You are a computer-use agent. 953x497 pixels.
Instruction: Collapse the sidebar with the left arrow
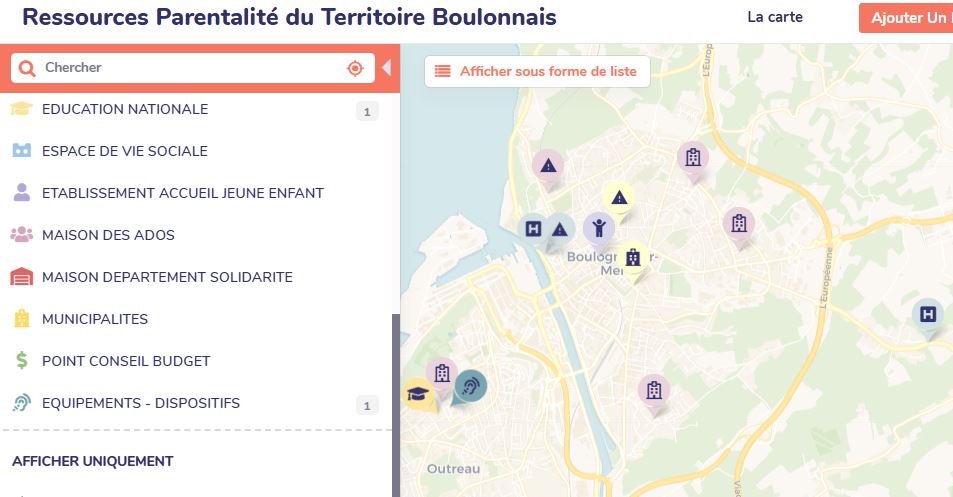(387, 67)
